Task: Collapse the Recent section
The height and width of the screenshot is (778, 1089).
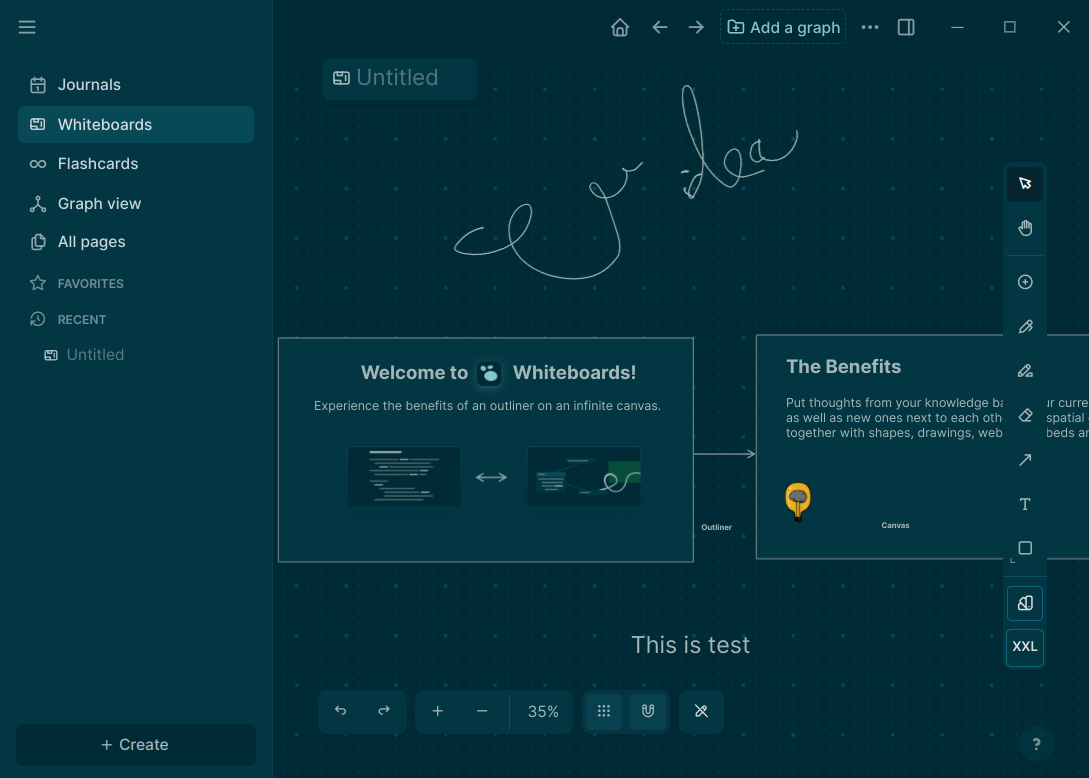Action: click(x=79, y=319)
